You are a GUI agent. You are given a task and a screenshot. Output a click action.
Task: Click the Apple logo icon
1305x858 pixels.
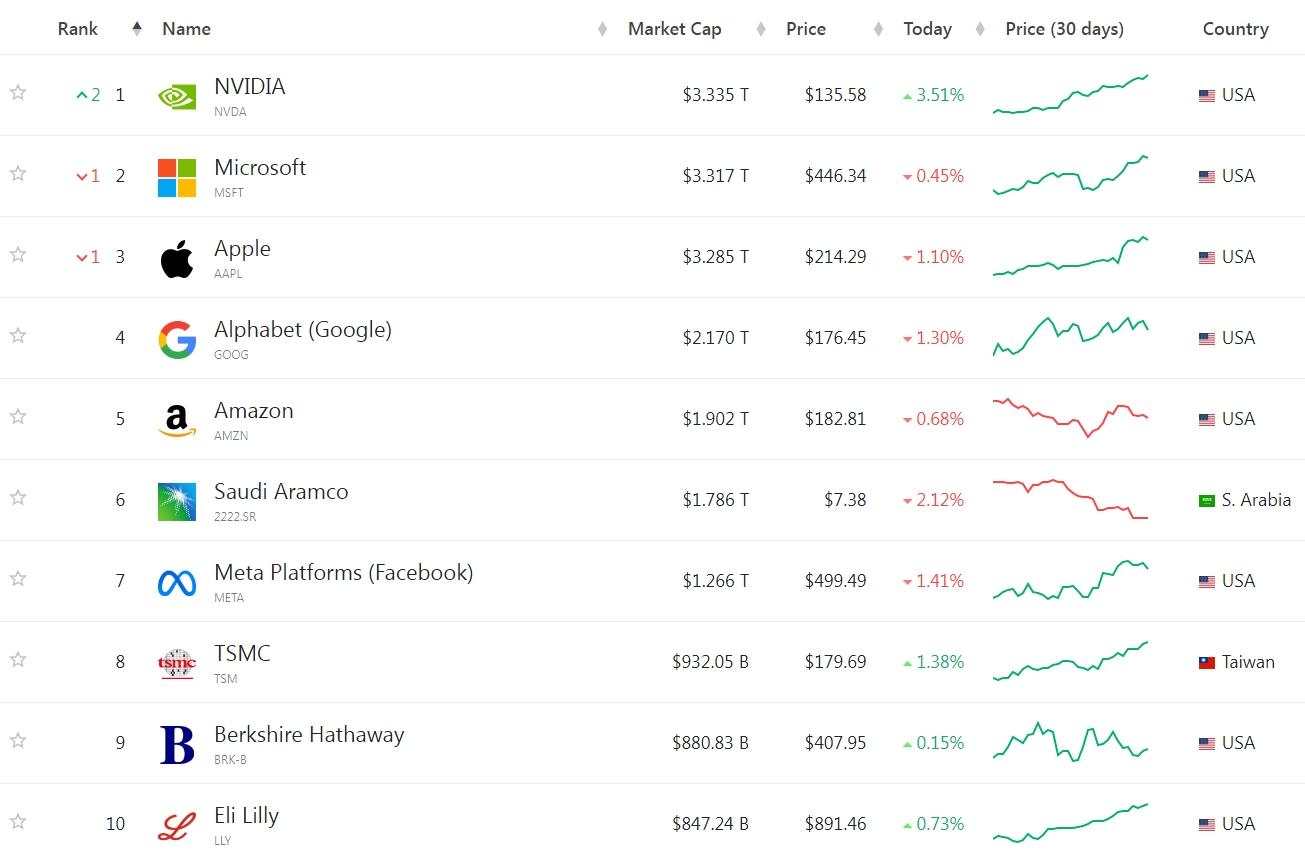(x=177, y=259)
